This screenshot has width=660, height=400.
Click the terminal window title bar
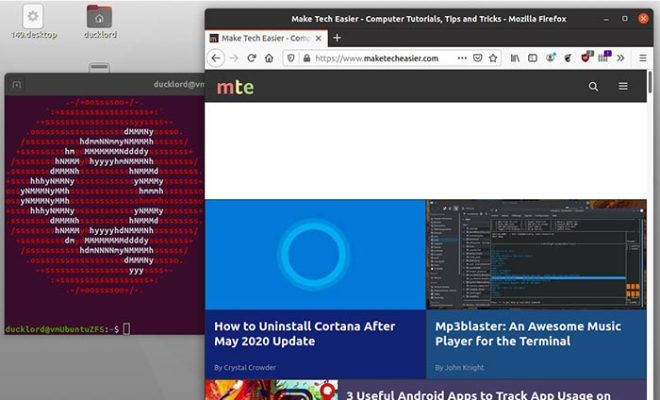click(x=105, y=84)
